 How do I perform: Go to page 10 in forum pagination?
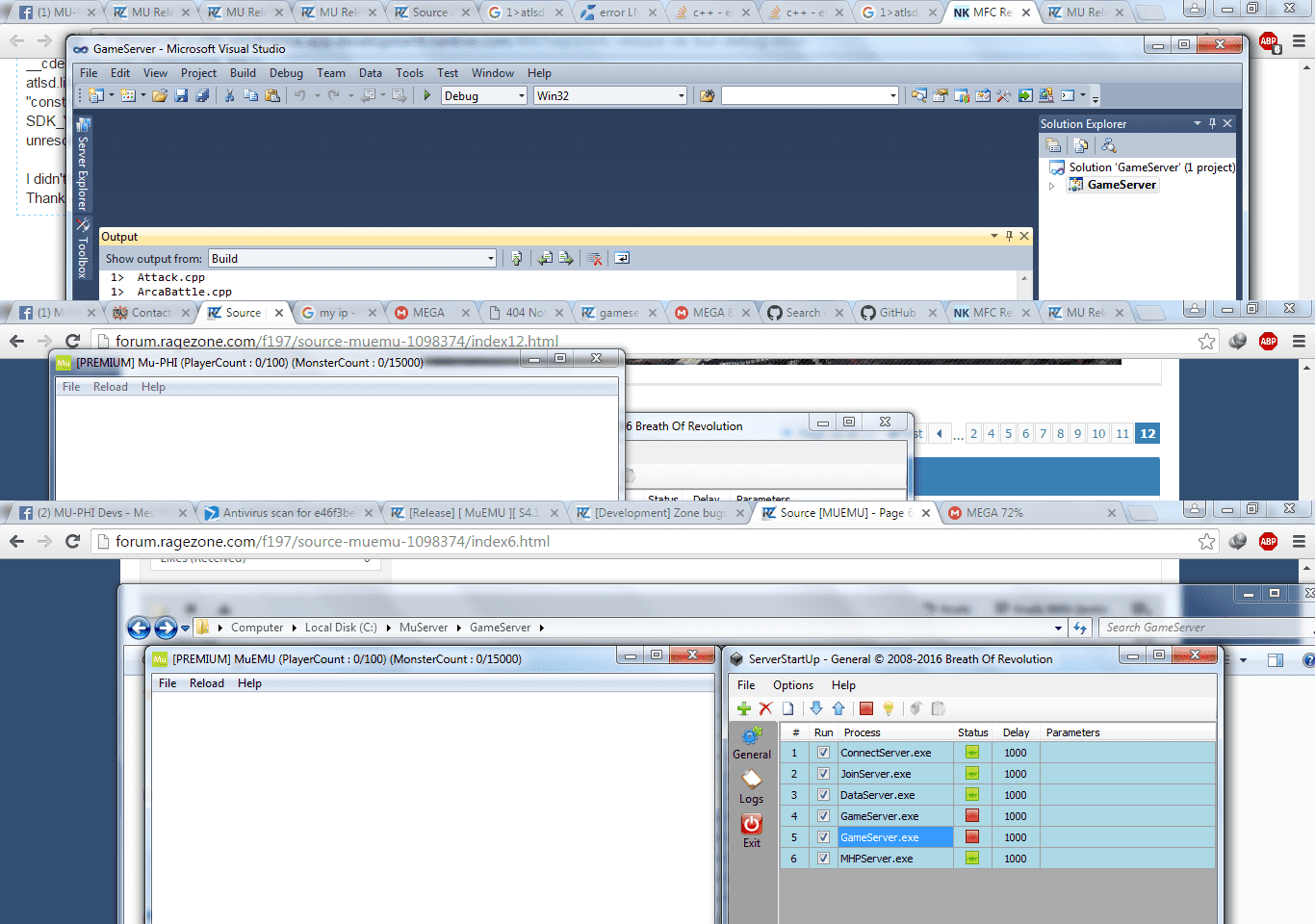(1098, 433)
